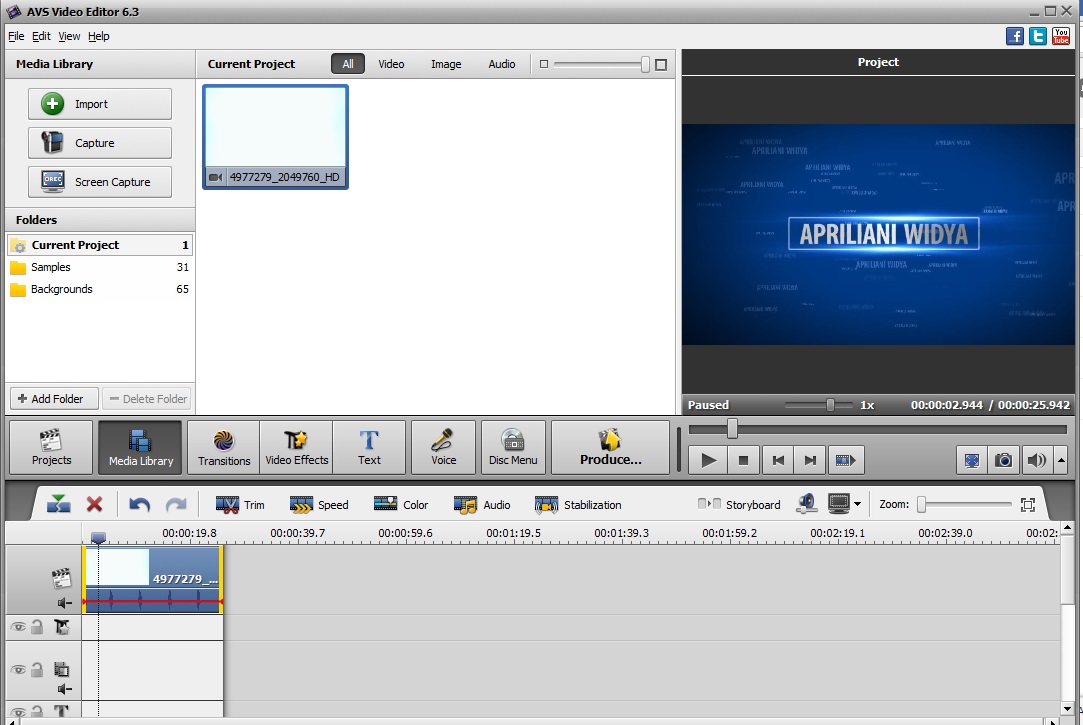Delete selected clip using red X icon
1083x725 pixels.
(94, 505)
